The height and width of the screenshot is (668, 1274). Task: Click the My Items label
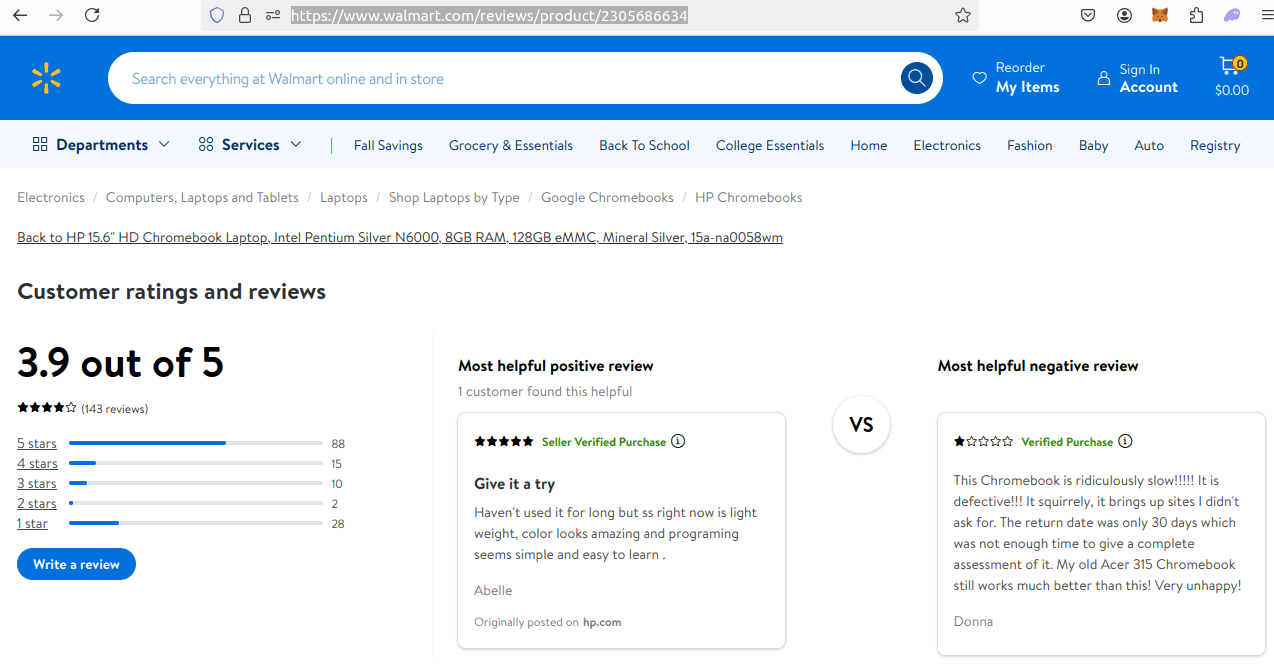pos(1027,87)
